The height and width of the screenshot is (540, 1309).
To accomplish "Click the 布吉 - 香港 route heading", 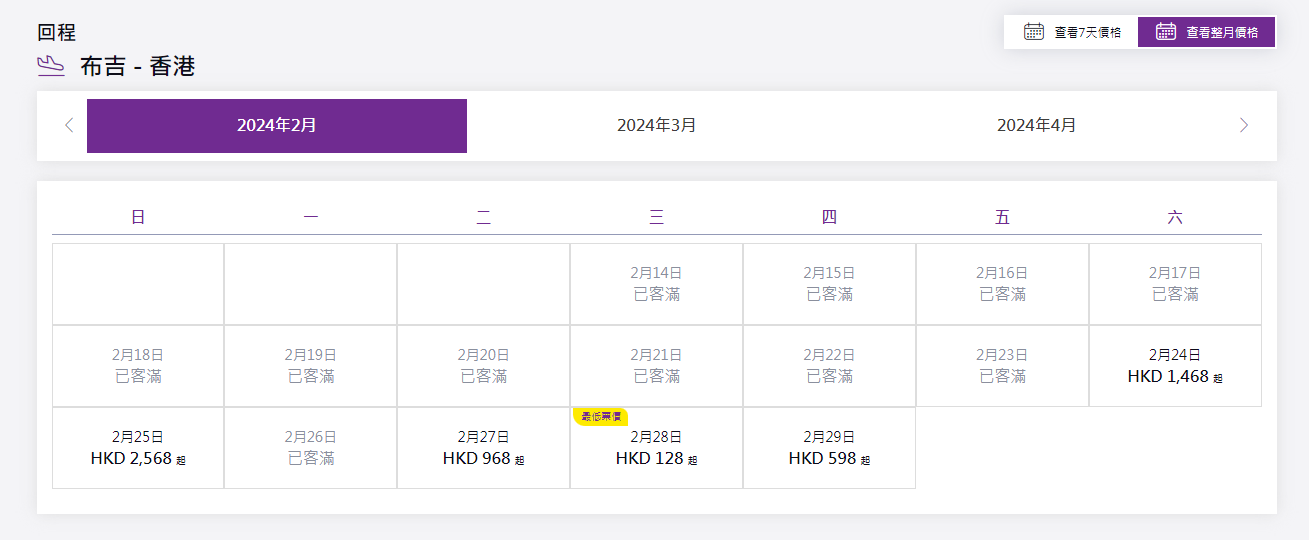I will [138, 67].
